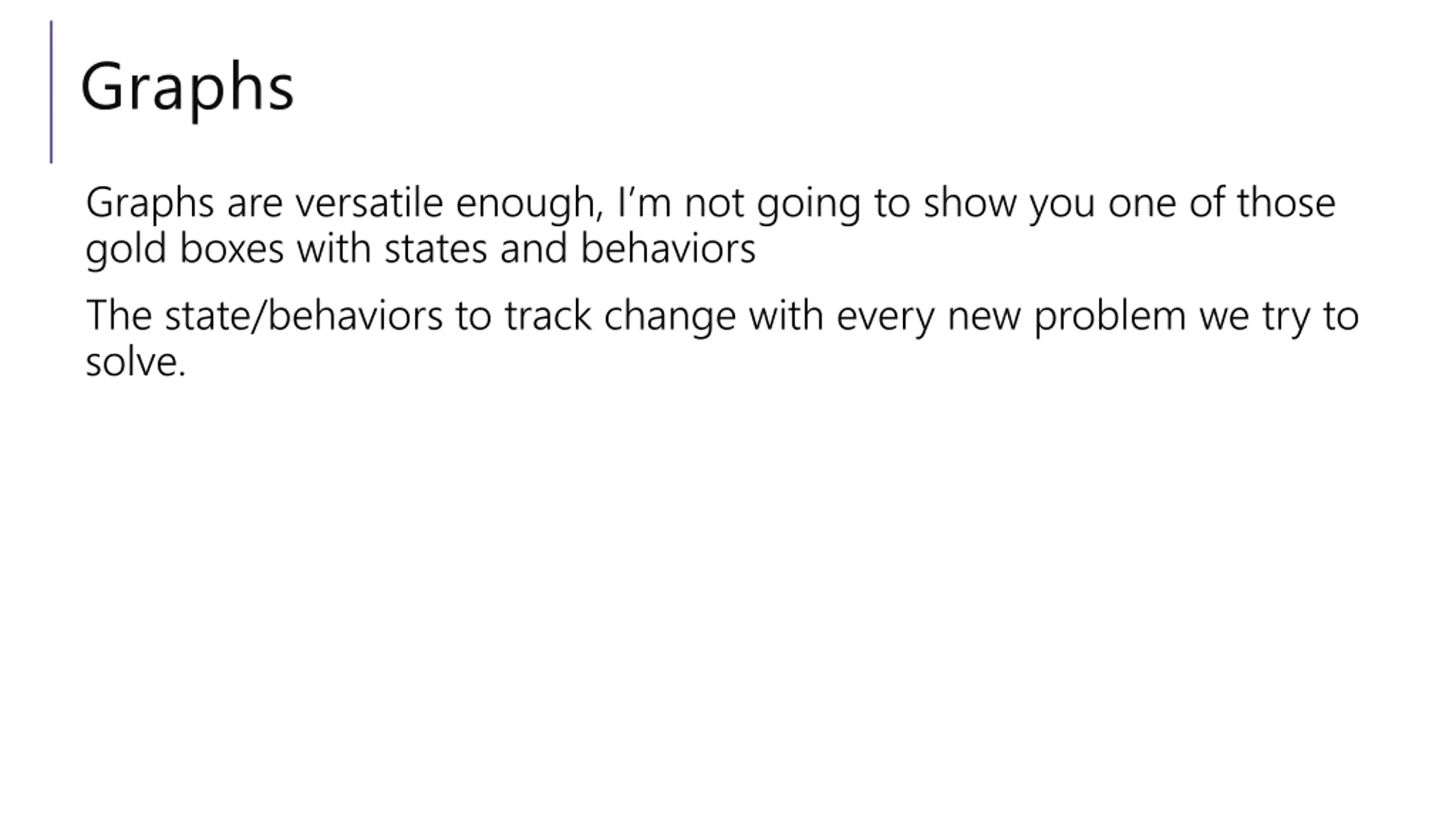The height and width of the screenshot is (819, 1456).
Task: Click the word "those" ending the first line
Action: [x=1287, y=202]
